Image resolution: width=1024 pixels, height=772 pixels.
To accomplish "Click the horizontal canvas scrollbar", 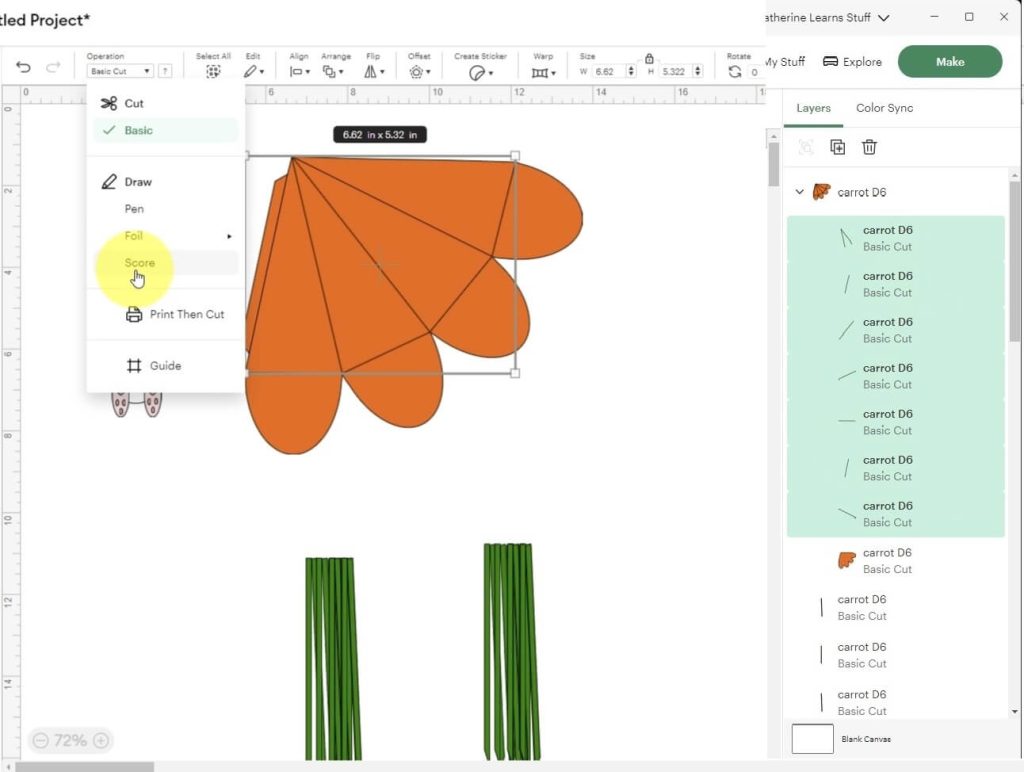I will pos(85,767).
